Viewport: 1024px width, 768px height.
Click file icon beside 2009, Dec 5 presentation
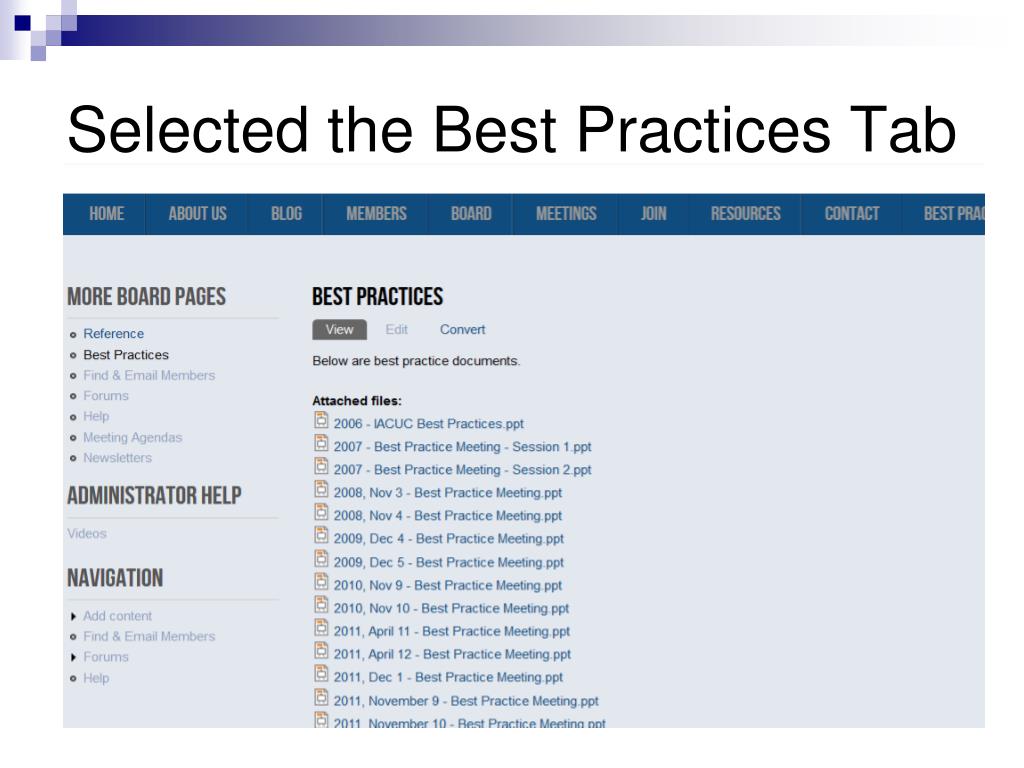321,559
